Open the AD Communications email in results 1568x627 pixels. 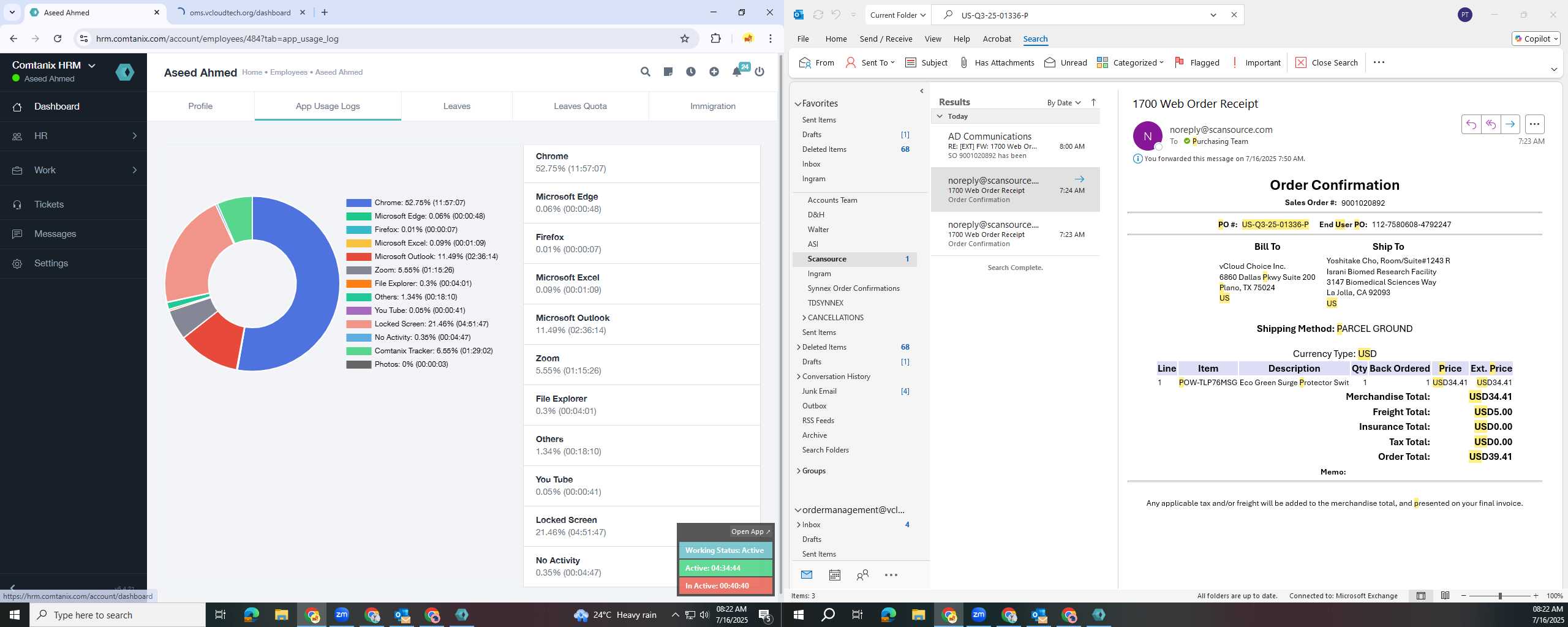(1015, 146)
